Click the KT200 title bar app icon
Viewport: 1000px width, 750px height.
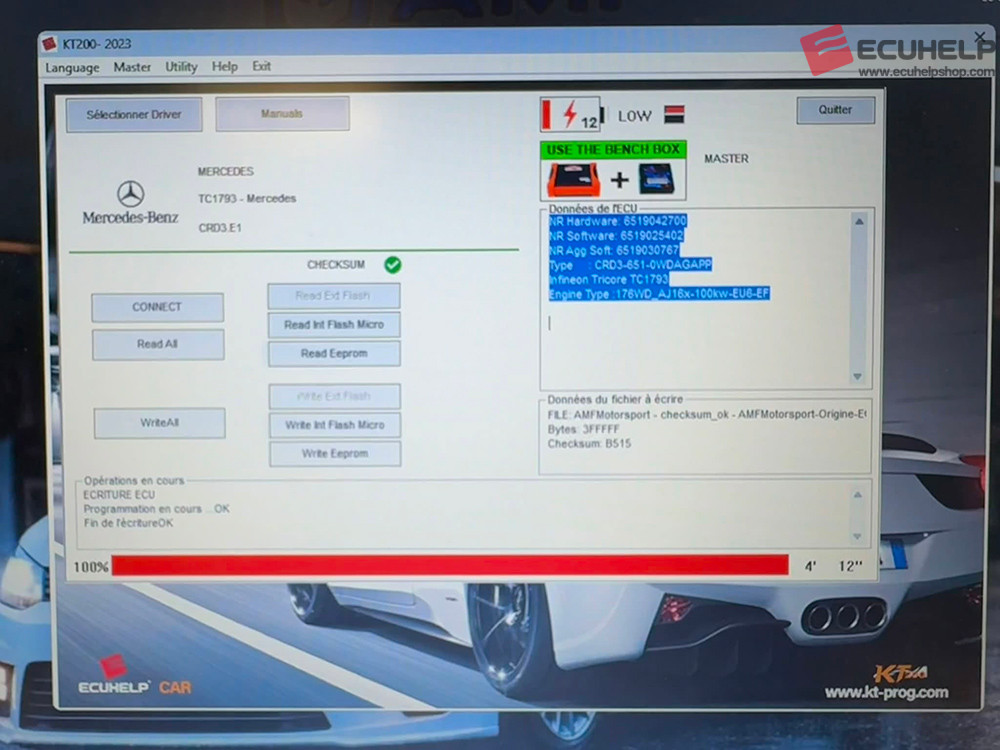[49, 44]
